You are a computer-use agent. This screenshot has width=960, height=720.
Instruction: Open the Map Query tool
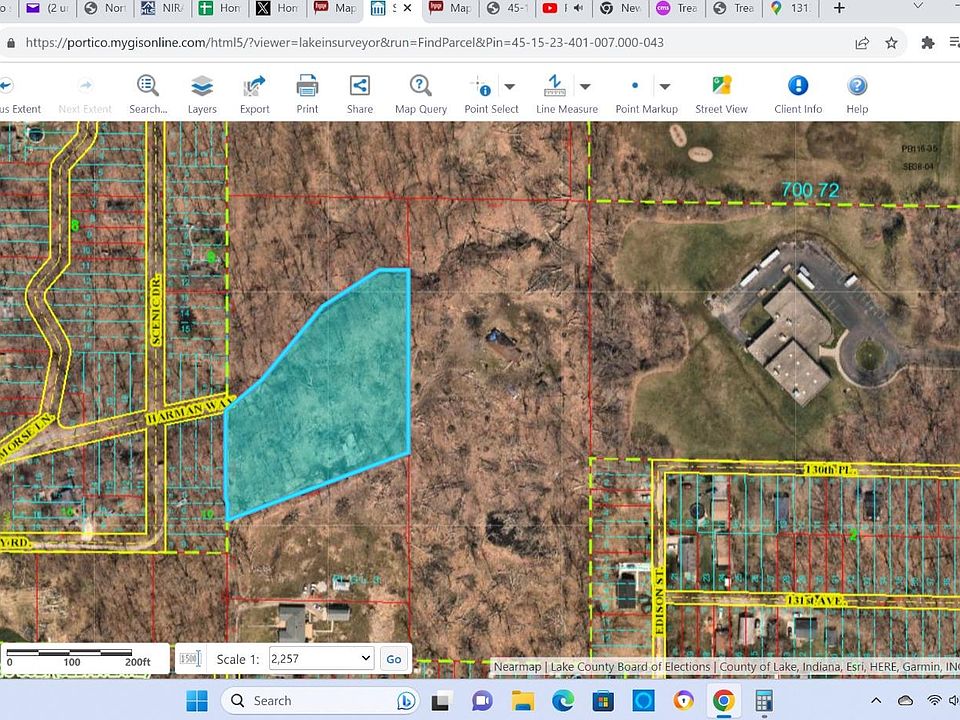(421, 87)
